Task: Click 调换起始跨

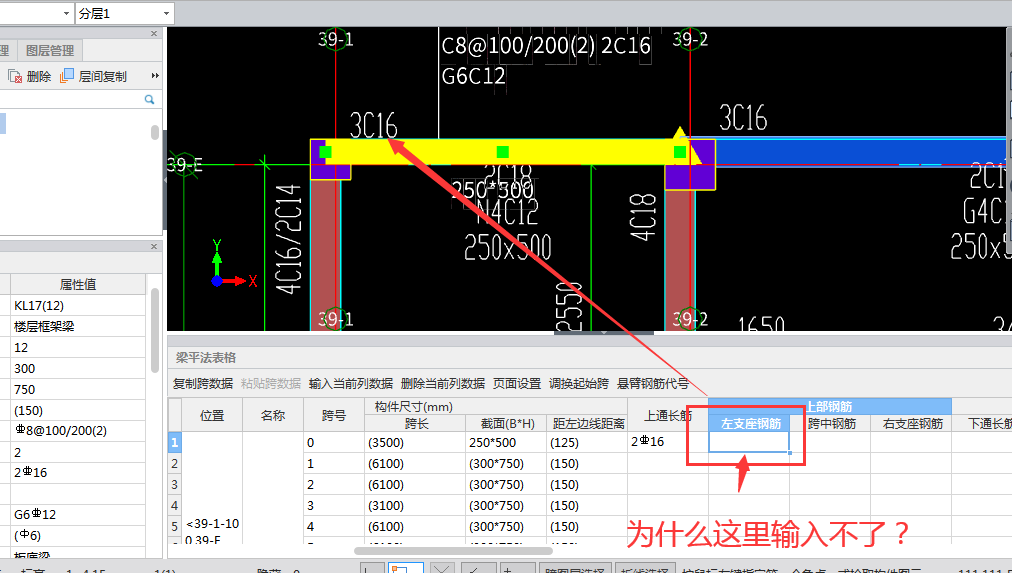Action: tap(579, 384)
